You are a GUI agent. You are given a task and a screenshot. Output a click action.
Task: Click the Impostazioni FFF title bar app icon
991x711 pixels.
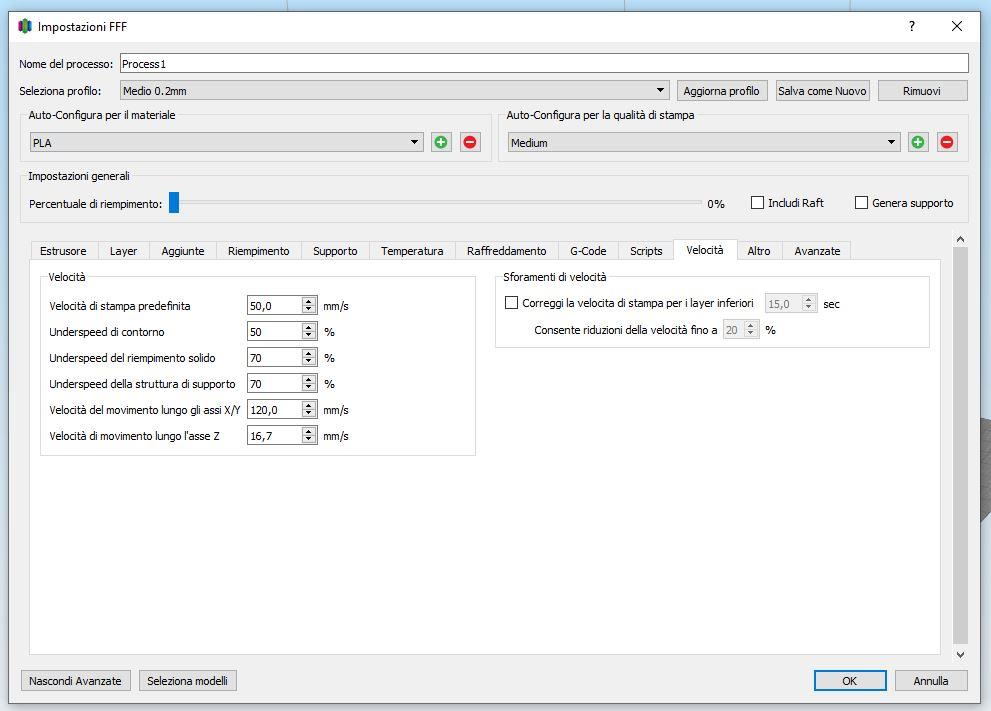click(25, 27)
